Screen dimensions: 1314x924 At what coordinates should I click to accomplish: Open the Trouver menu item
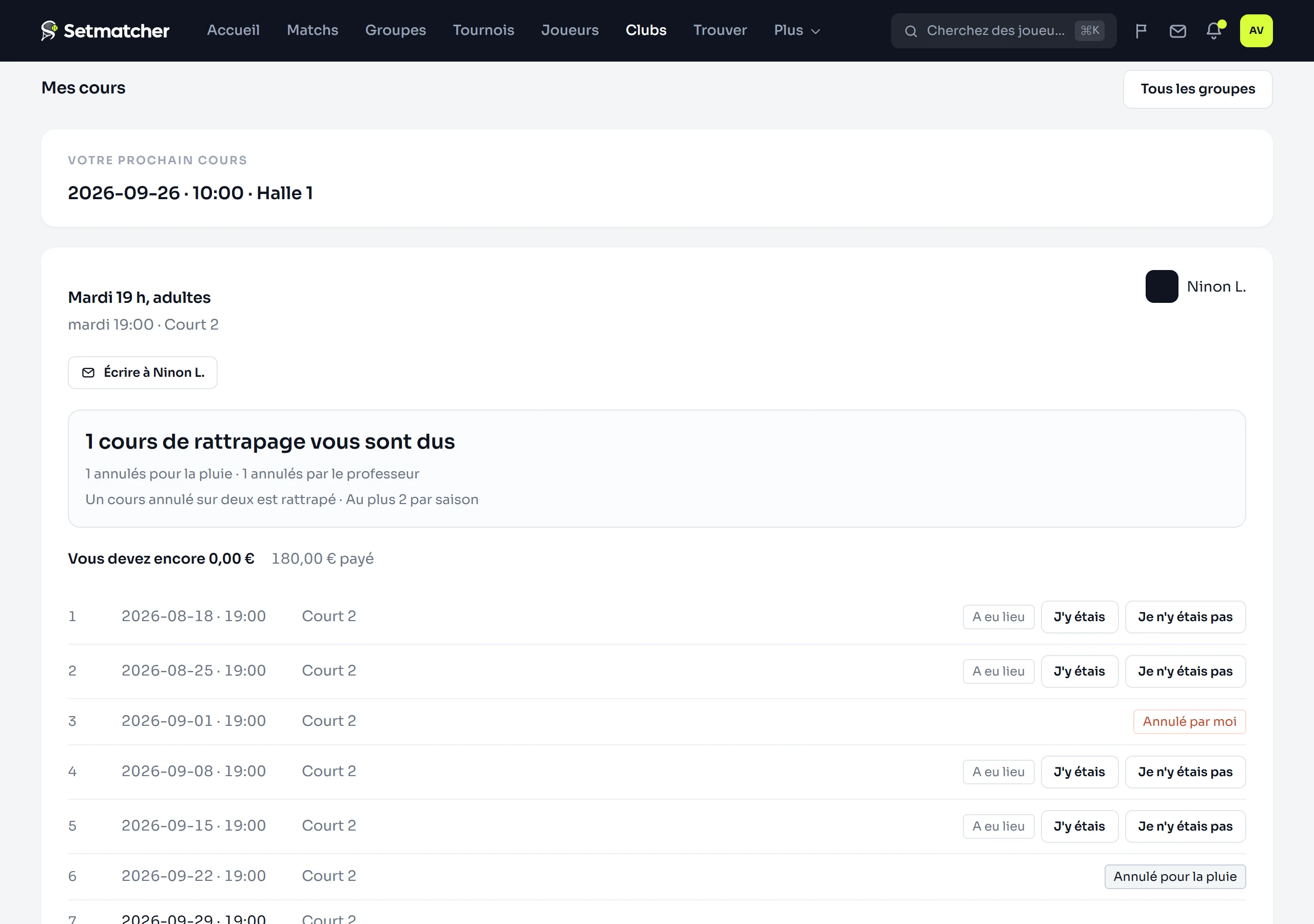(720, 30)
